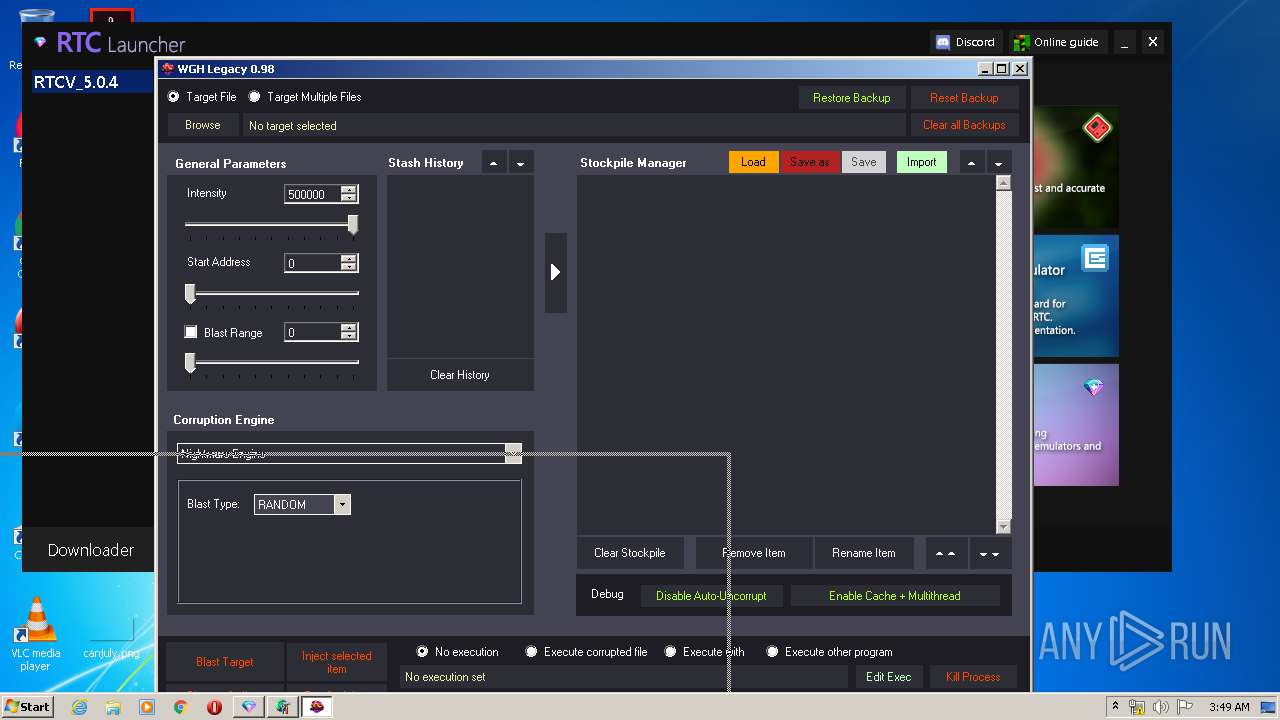Click the Intensity spinner arrows
Image resolution: width=1280 pixels, height=720 pixels.
coord(348,194)
